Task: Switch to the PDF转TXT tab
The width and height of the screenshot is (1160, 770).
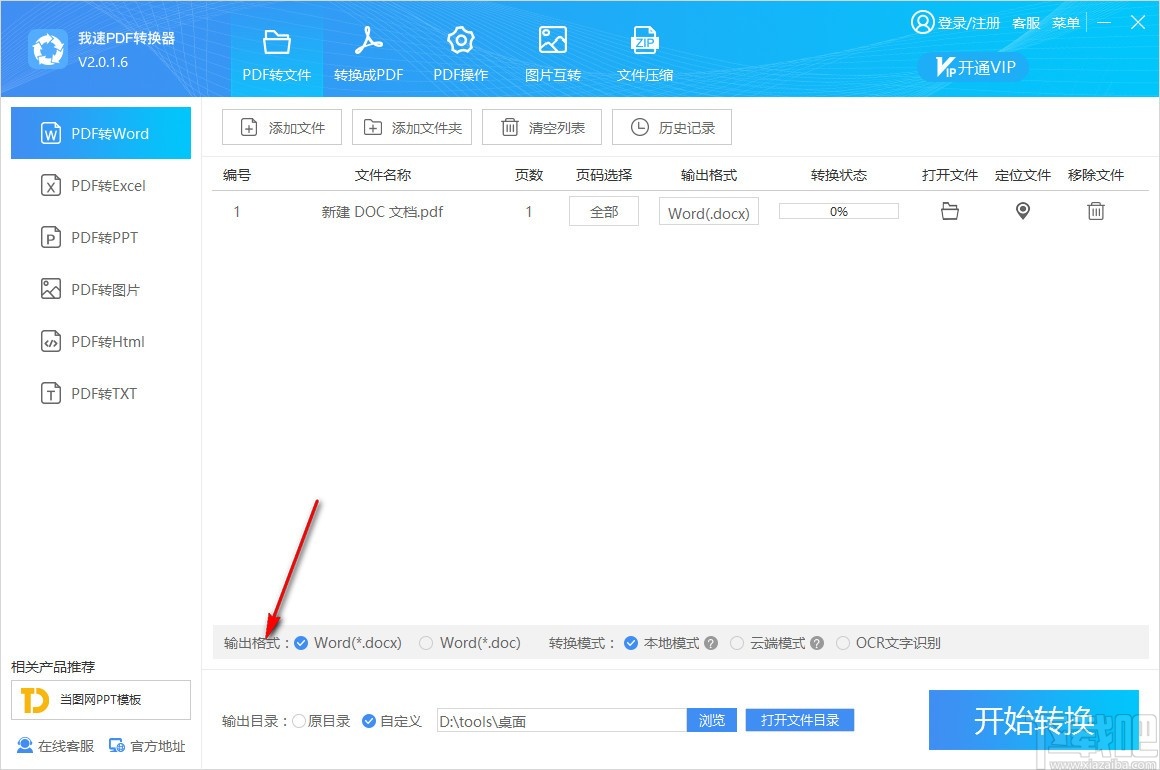Action: (x=100, y=393)
